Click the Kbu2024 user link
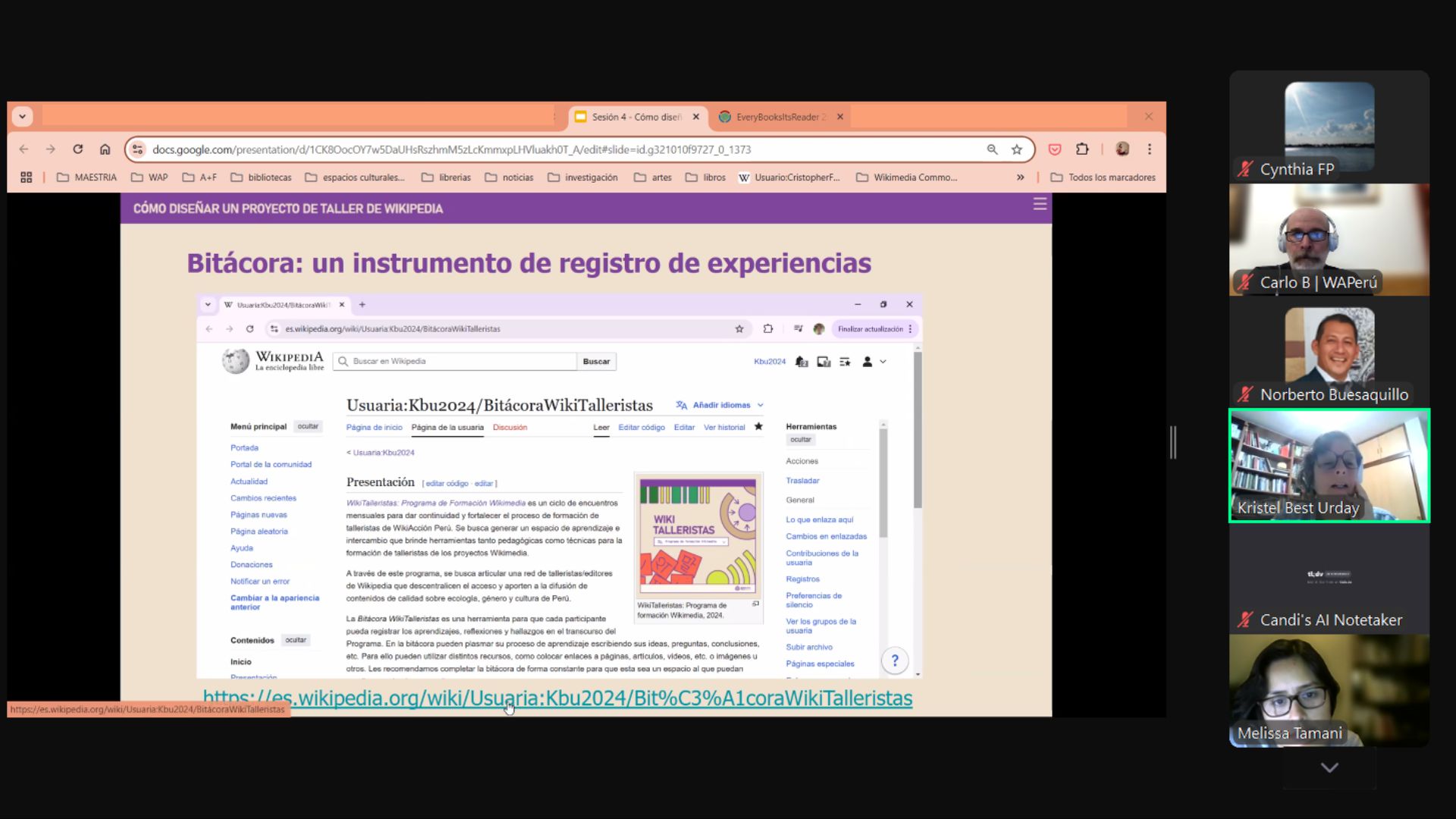 770,362
